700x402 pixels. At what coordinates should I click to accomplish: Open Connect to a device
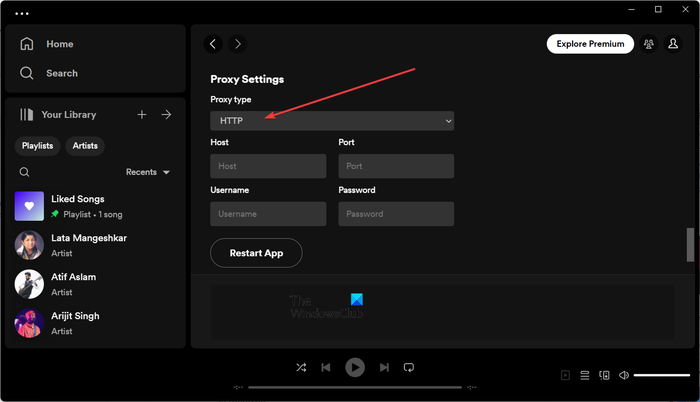tap(604, 375)
